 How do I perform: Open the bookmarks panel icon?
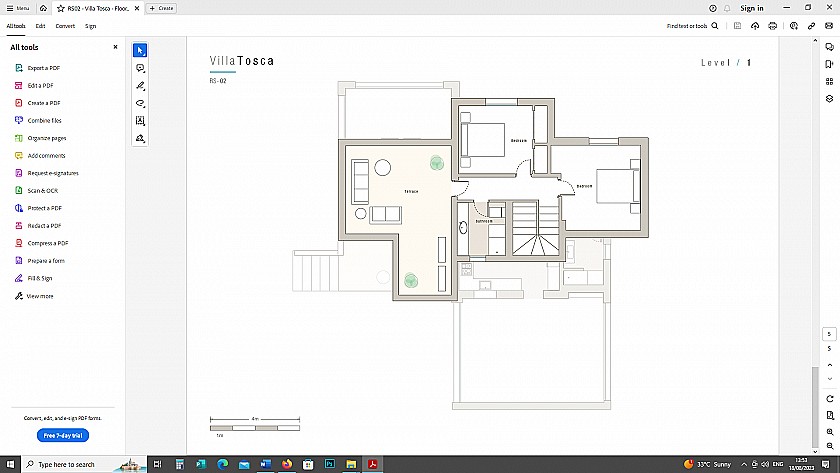point(829,65)
